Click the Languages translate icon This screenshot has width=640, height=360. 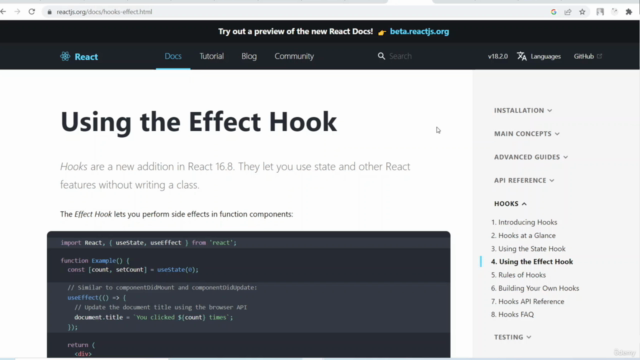[x=522, y=56]
